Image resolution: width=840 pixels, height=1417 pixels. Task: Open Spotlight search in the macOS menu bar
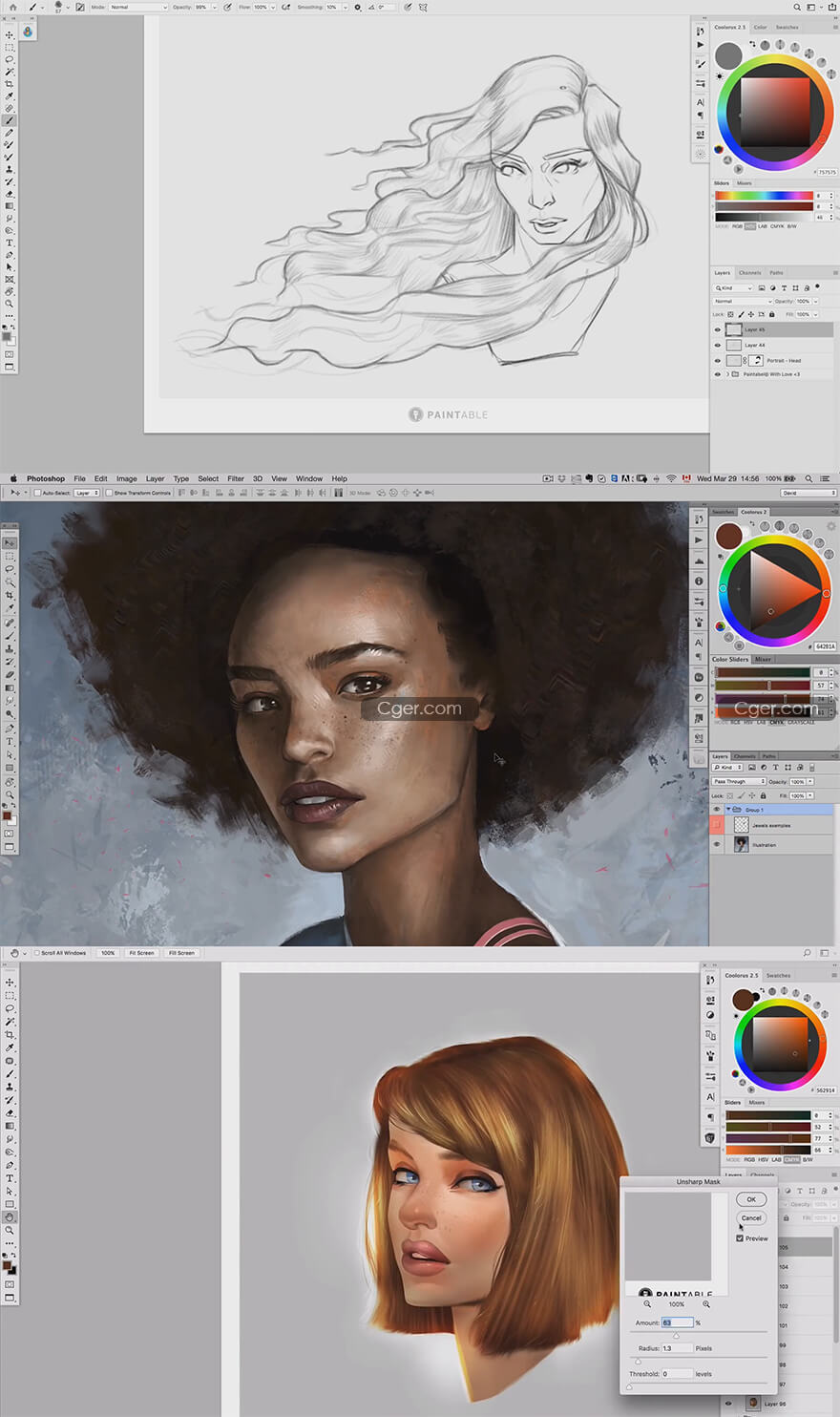coord(808,478)
